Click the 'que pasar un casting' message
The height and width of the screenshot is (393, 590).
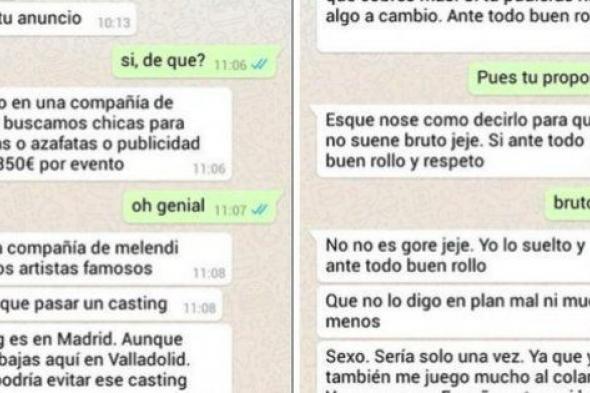111,305
